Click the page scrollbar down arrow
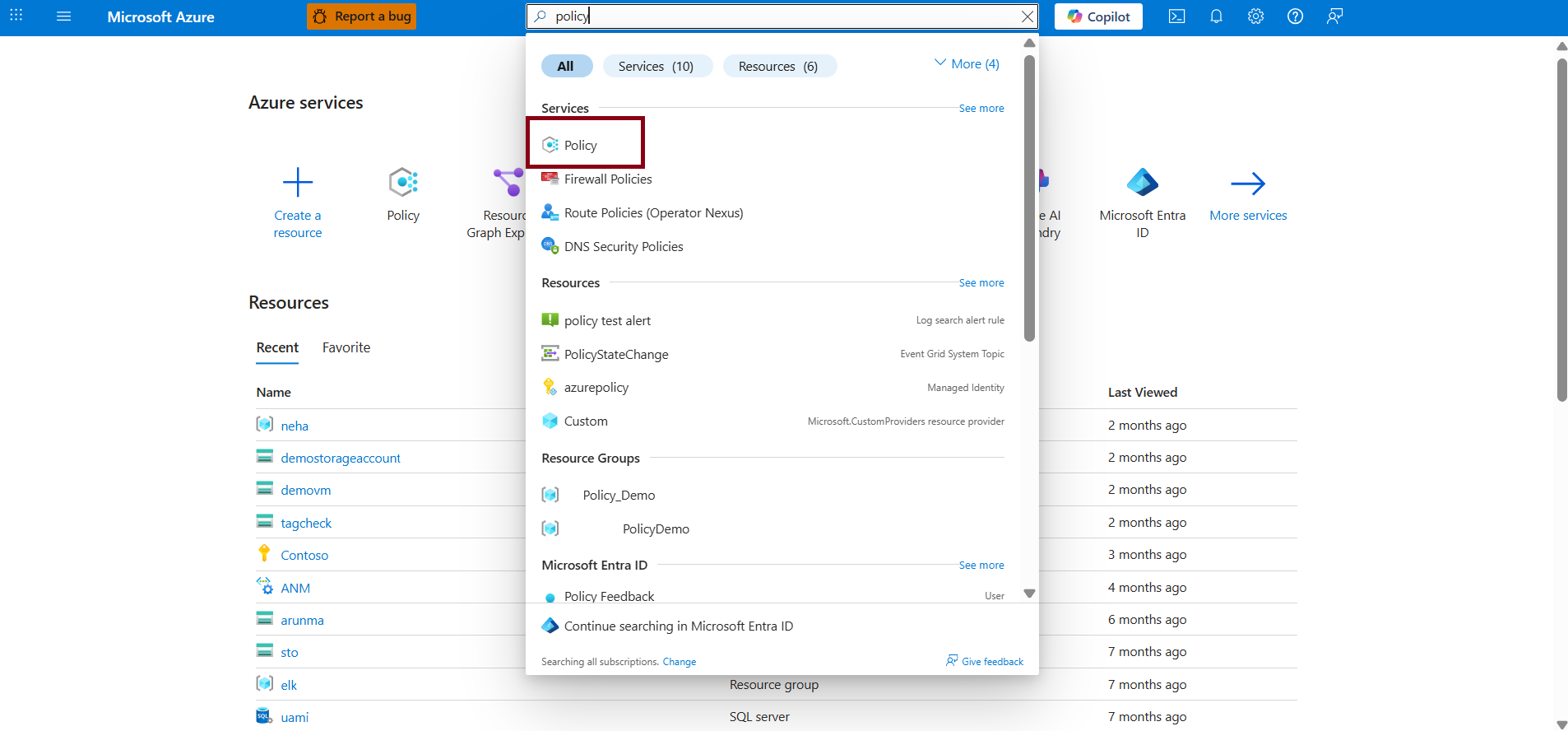Image resolution: width=1568 pixels, height=731 pixels. [1561, 724]
